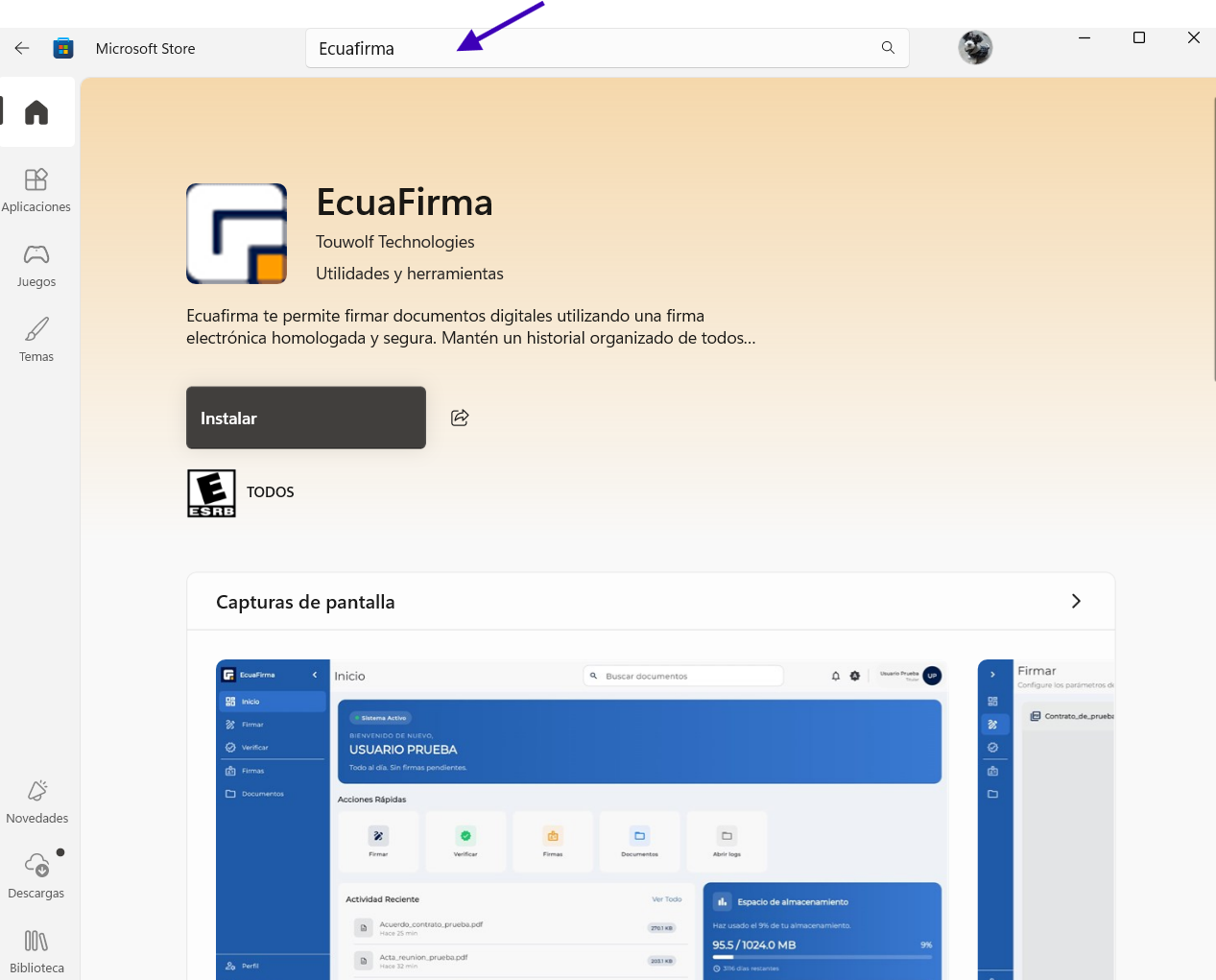Open Novedades in the sidebar
The image size is (1216, 980).
tap(36, 801)
